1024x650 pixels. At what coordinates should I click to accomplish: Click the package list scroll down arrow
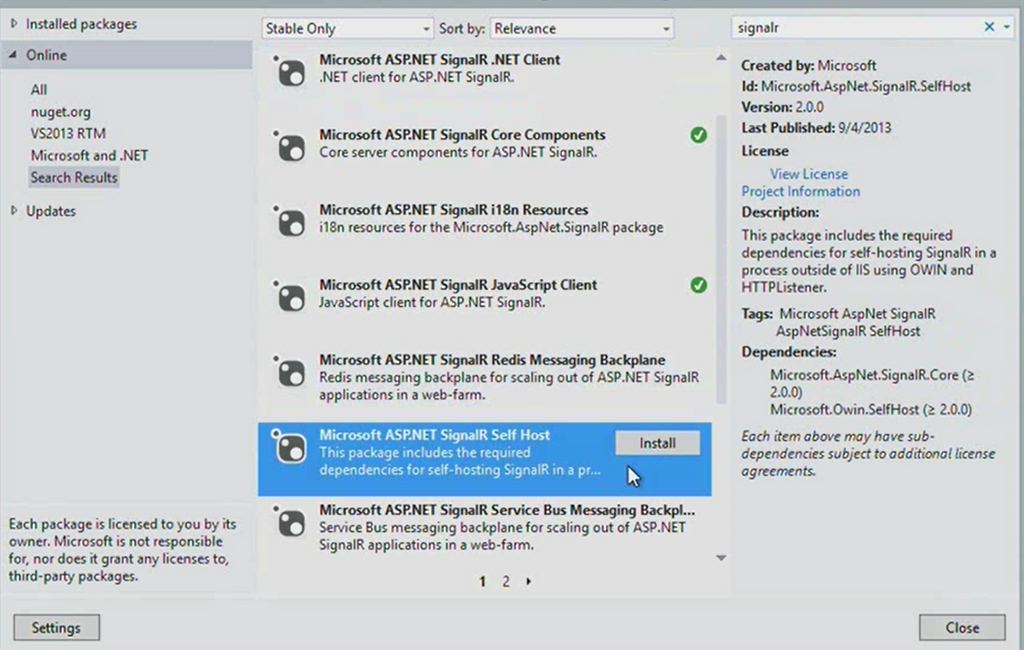(721, 558)
